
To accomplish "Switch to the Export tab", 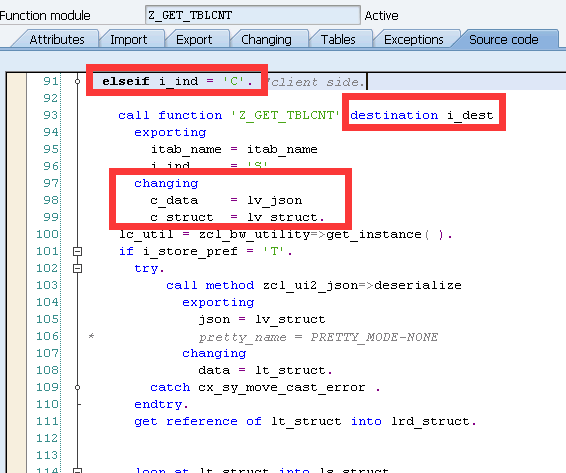I will [x=194, y=39].
